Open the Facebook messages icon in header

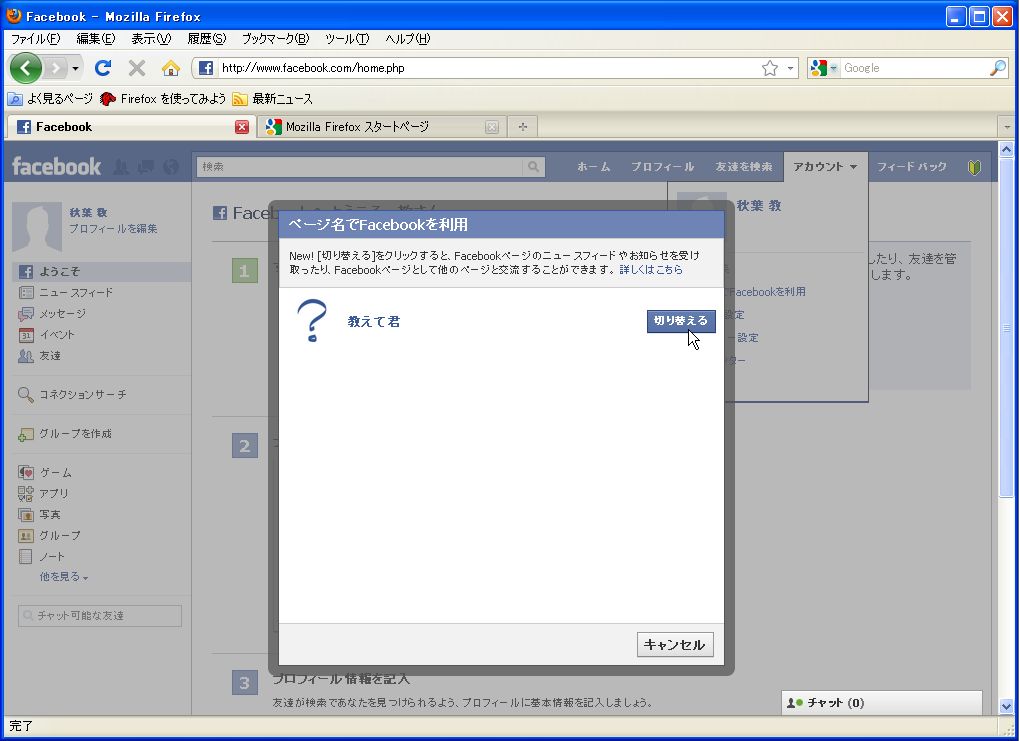(146, 167)
